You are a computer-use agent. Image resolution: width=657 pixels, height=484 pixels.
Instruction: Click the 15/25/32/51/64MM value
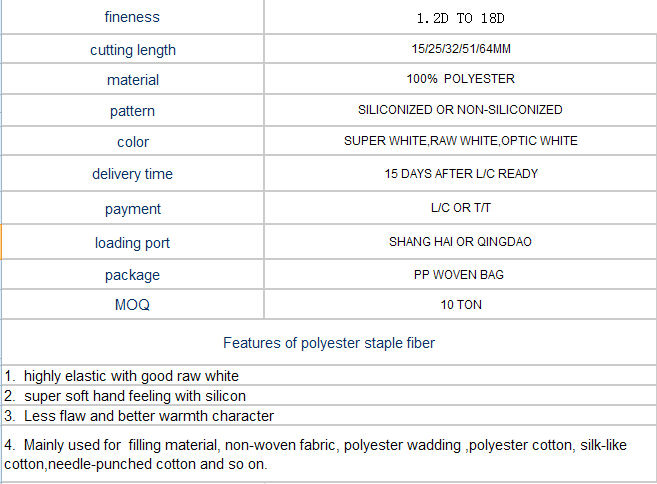coord(461,49)
